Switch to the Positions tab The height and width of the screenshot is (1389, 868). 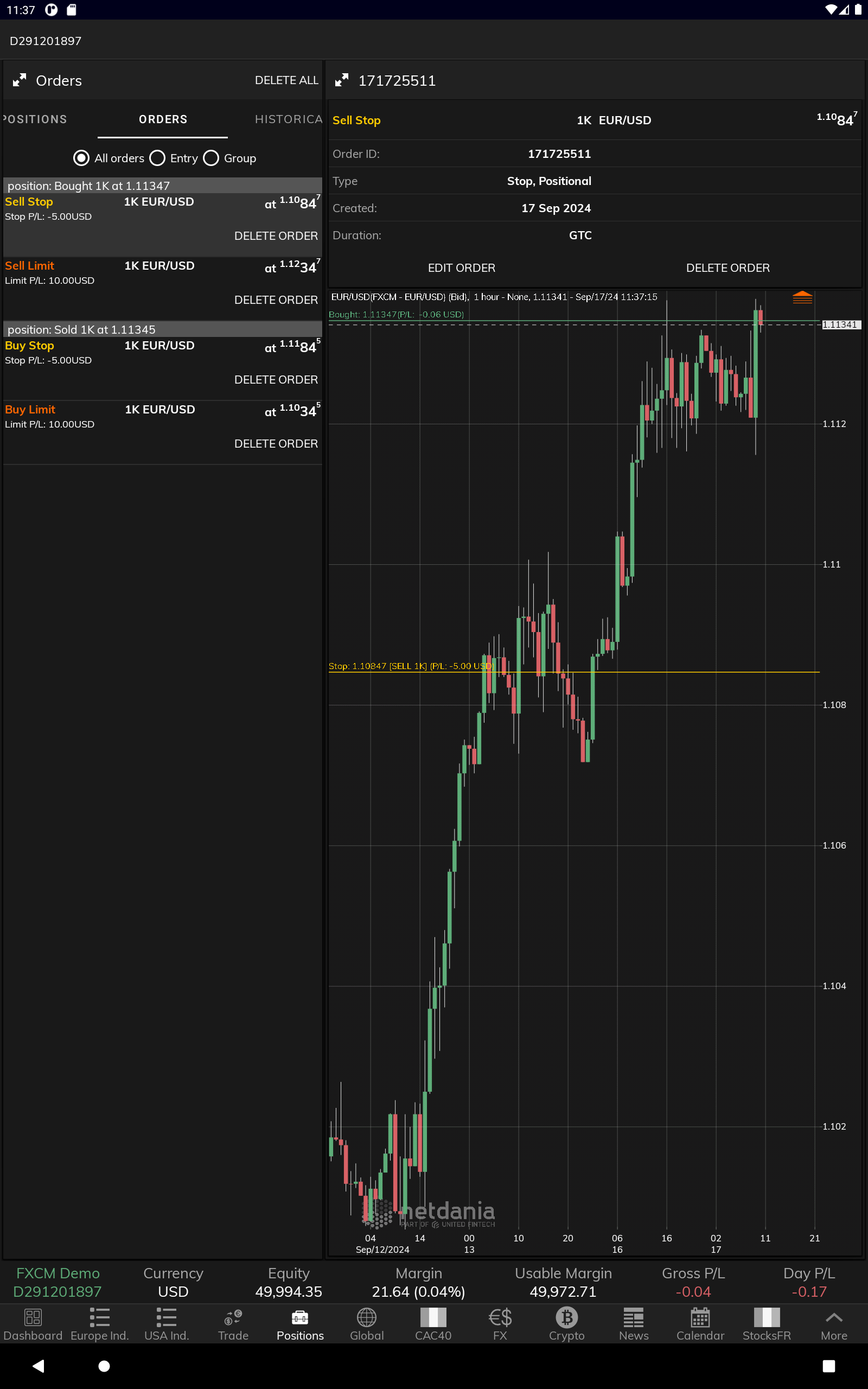pyautogui.click(x=34, y=119)
